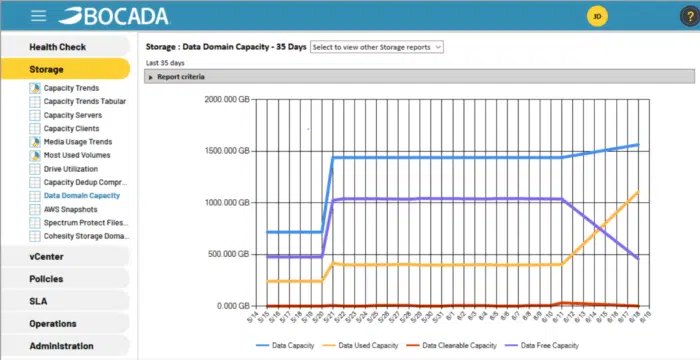Open the Capacity Dedup Compr... report
This screenshot has width=700, height=360.
(x=85, y=182)
